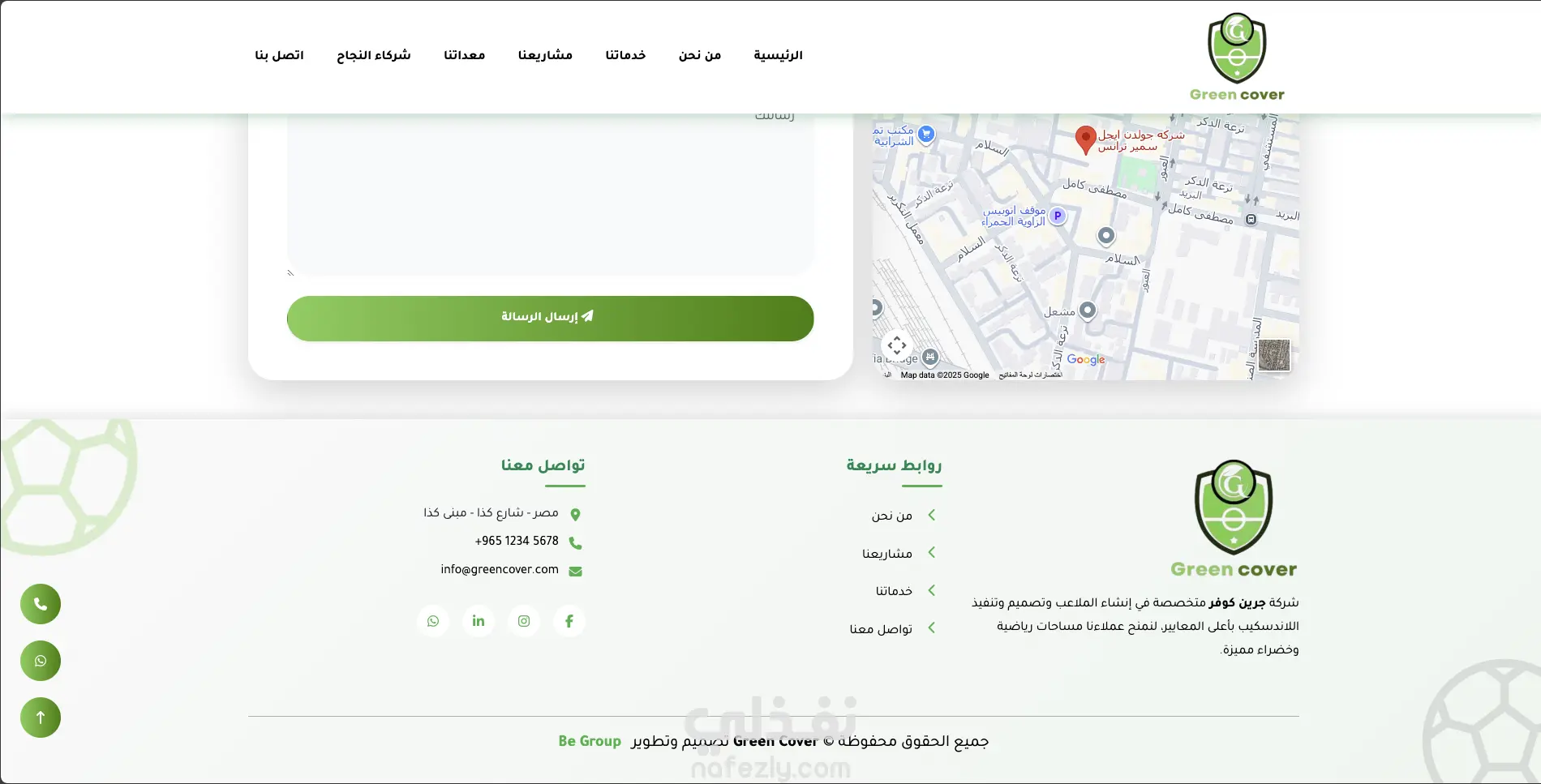Screen dimensions: 1541x784
Task: Click the chevron beside footer مشاريعنا
Action: pos(932,552)
